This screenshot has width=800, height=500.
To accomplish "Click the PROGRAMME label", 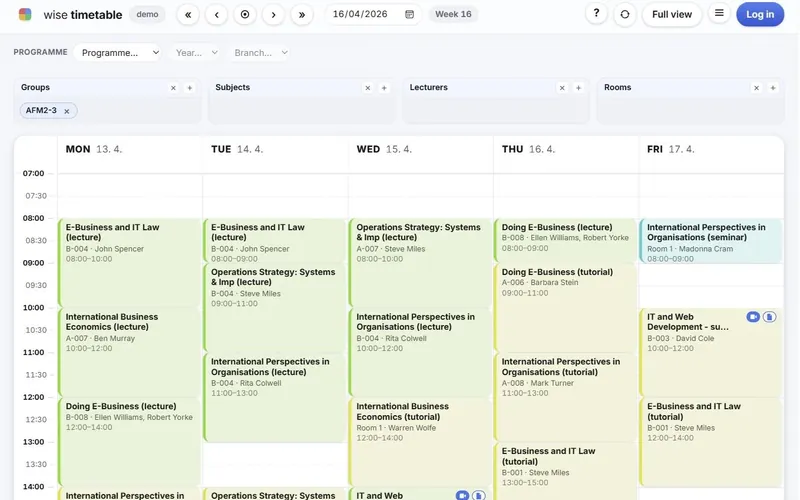I will tap(40, 52).
